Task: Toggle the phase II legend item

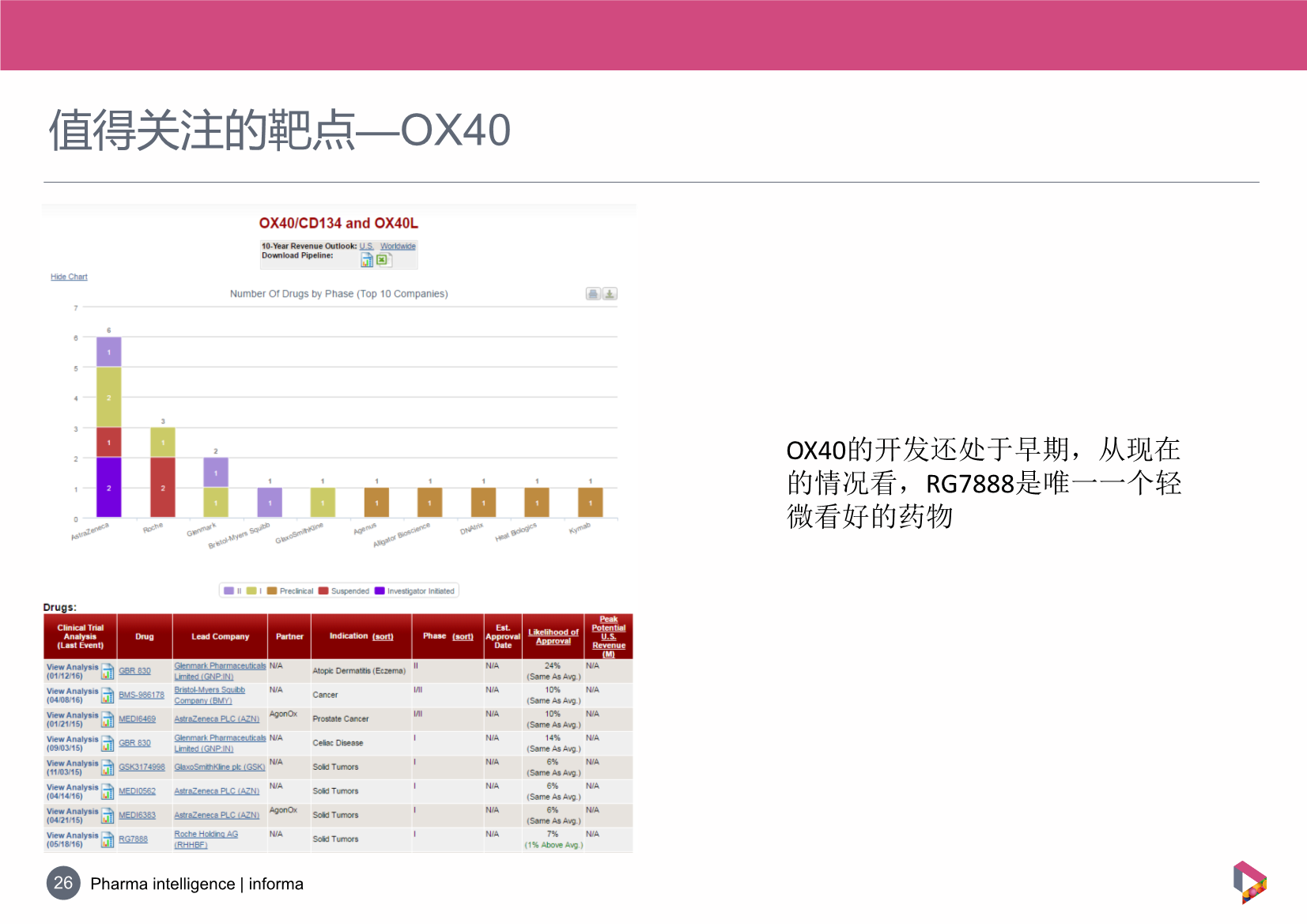Action: [232, 591]
